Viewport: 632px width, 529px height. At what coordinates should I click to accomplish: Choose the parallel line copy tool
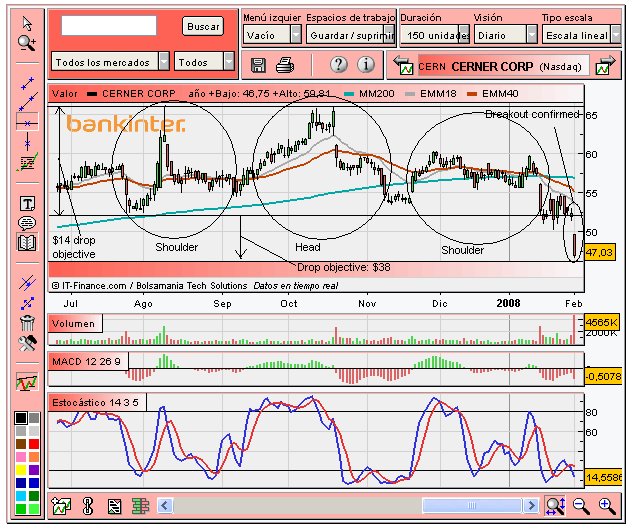click(27, 283)
